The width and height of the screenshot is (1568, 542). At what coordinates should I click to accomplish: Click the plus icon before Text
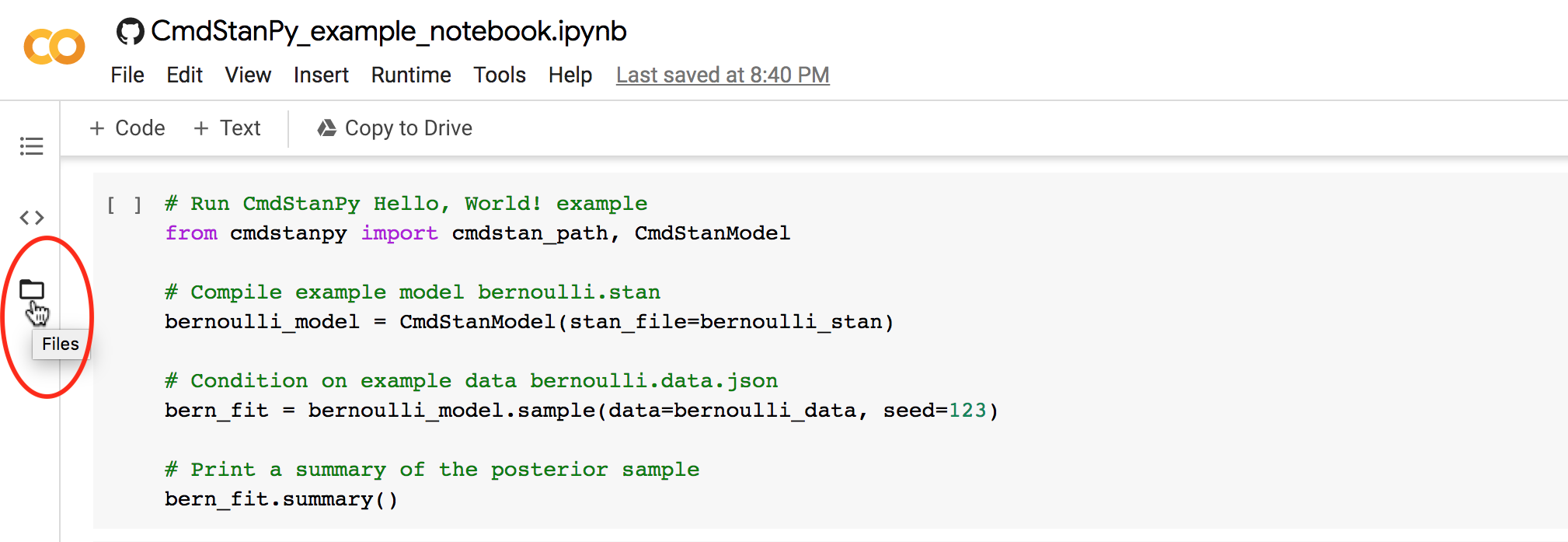201,128
